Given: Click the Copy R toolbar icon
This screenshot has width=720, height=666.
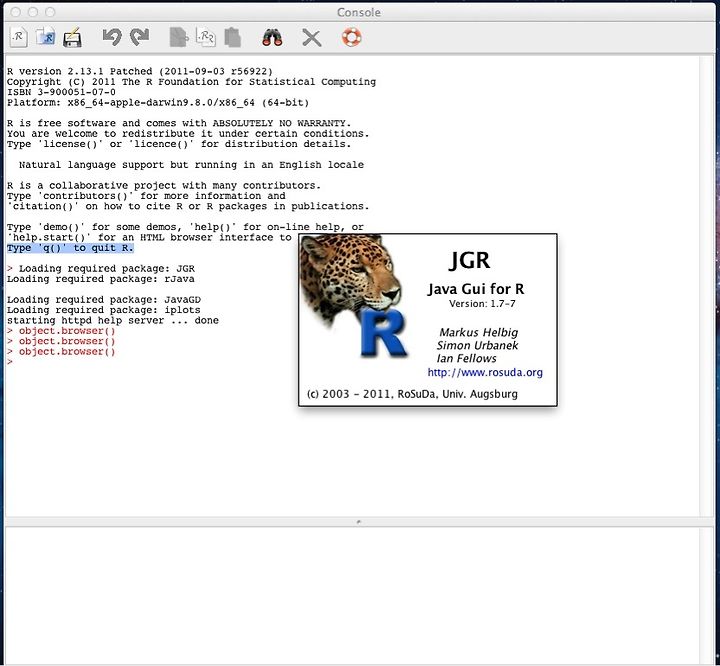Looking at the screenshot, I should tap(206, 38).
